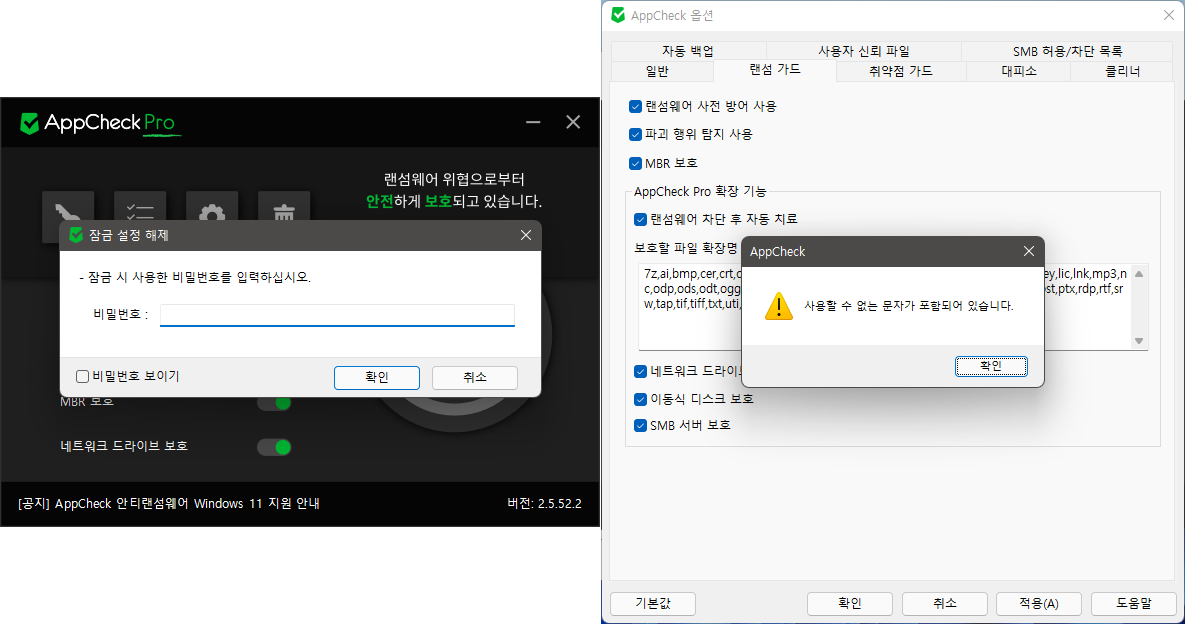Click the 기본값 button
The height and width of the screenshot is (624, 1185).
click(652, 603)
